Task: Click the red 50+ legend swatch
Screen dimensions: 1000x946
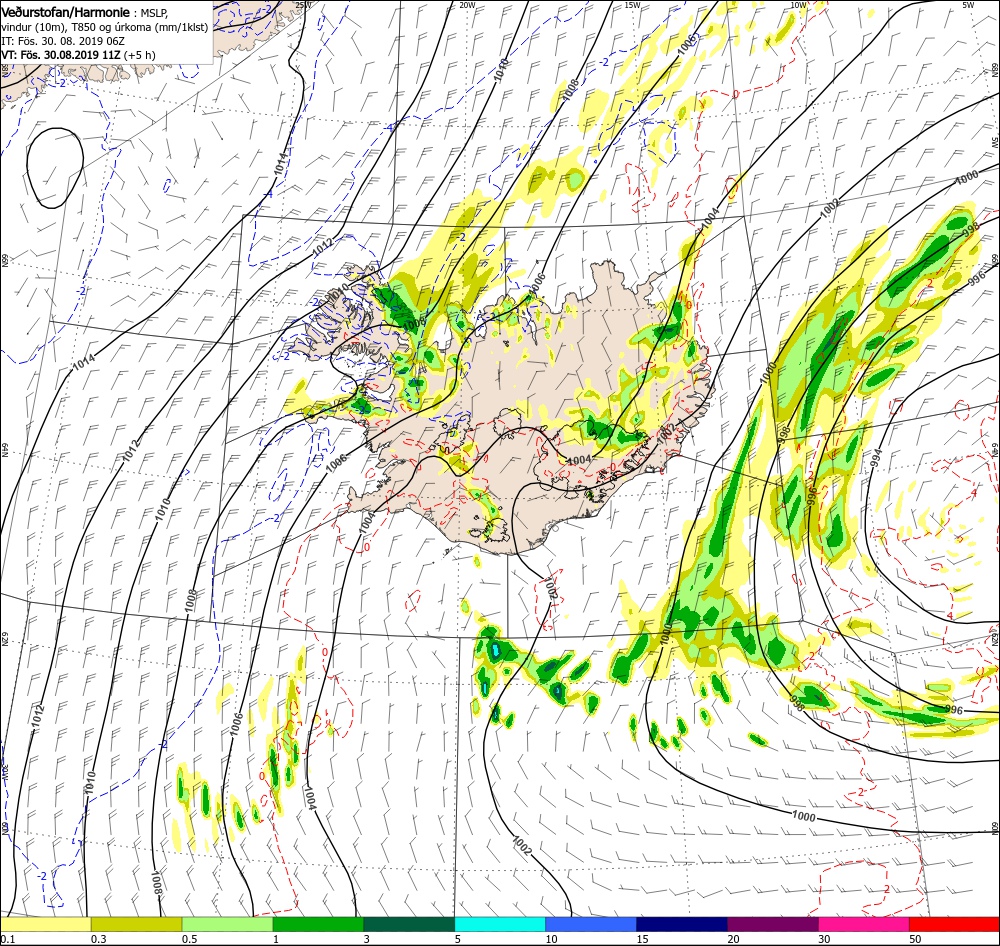Action: tap(954, 924)
